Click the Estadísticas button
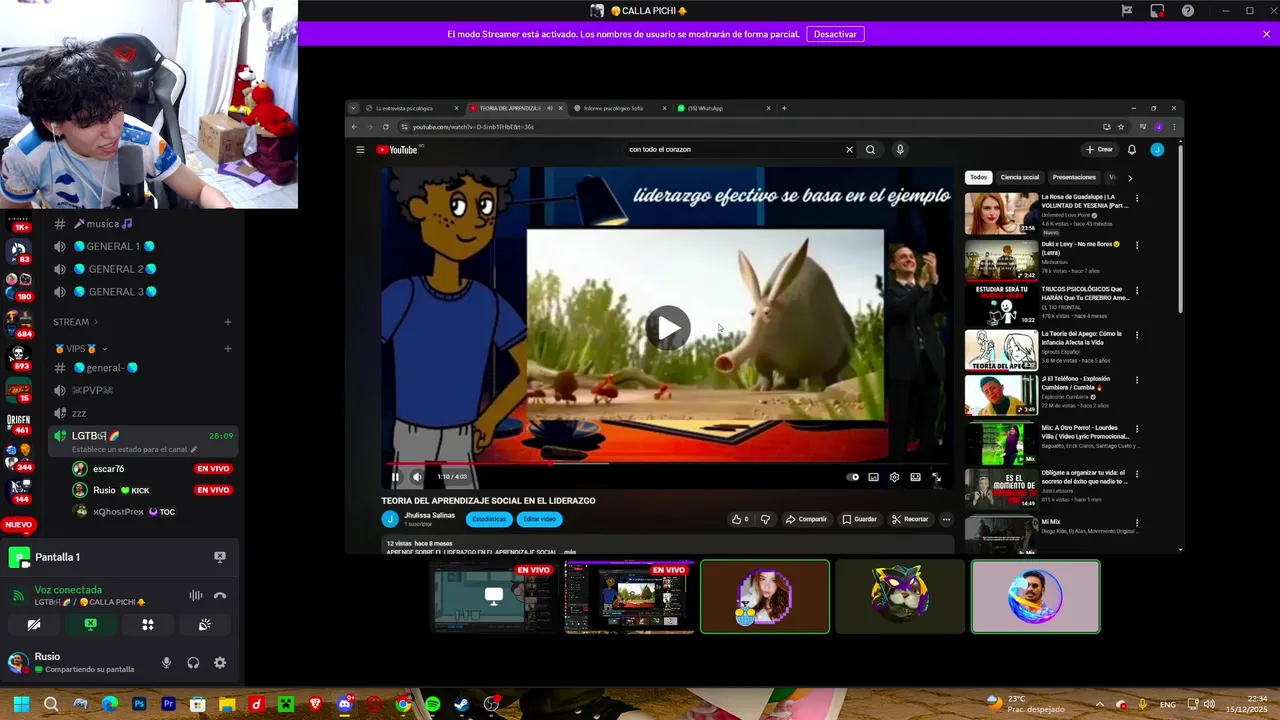The height and width of the screenshot is (720, 1280). [x=489, y=519]
